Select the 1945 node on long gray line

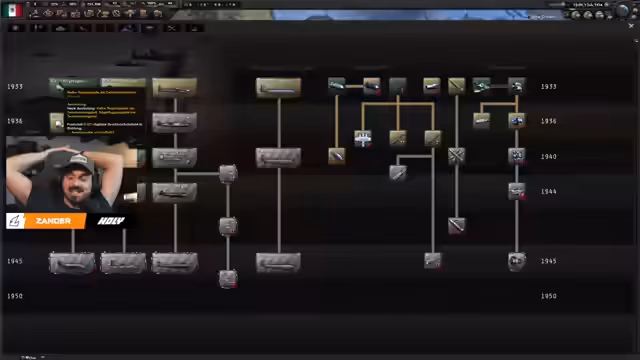click(x=433, y=261)
